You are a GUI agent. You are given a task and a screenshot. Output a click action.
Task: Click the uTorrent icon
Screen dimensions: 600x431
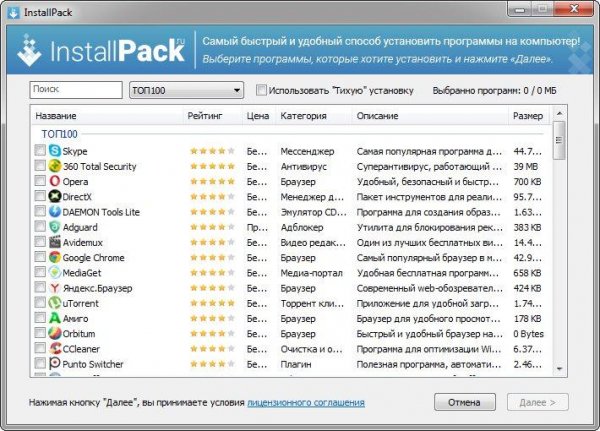[55, 303]
